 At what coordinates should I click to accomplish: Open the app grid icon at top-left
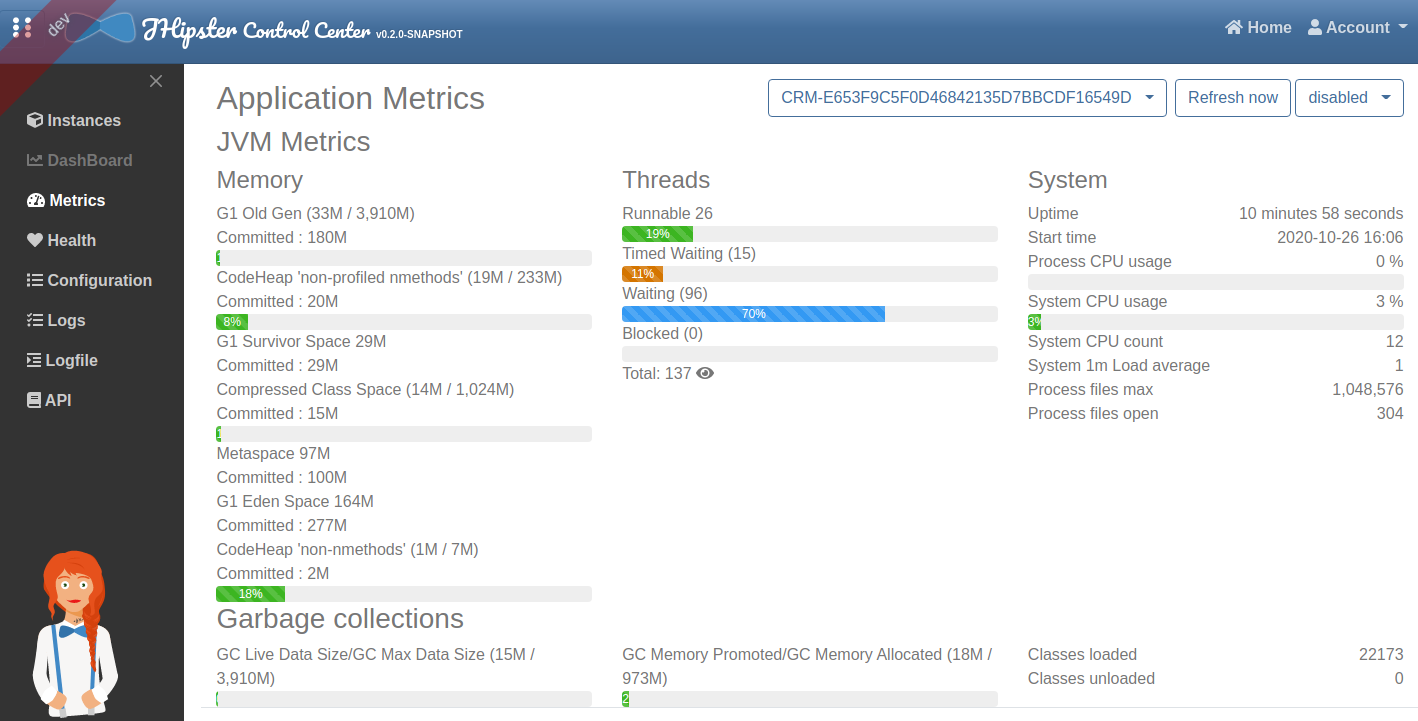[x=22, y=27]
